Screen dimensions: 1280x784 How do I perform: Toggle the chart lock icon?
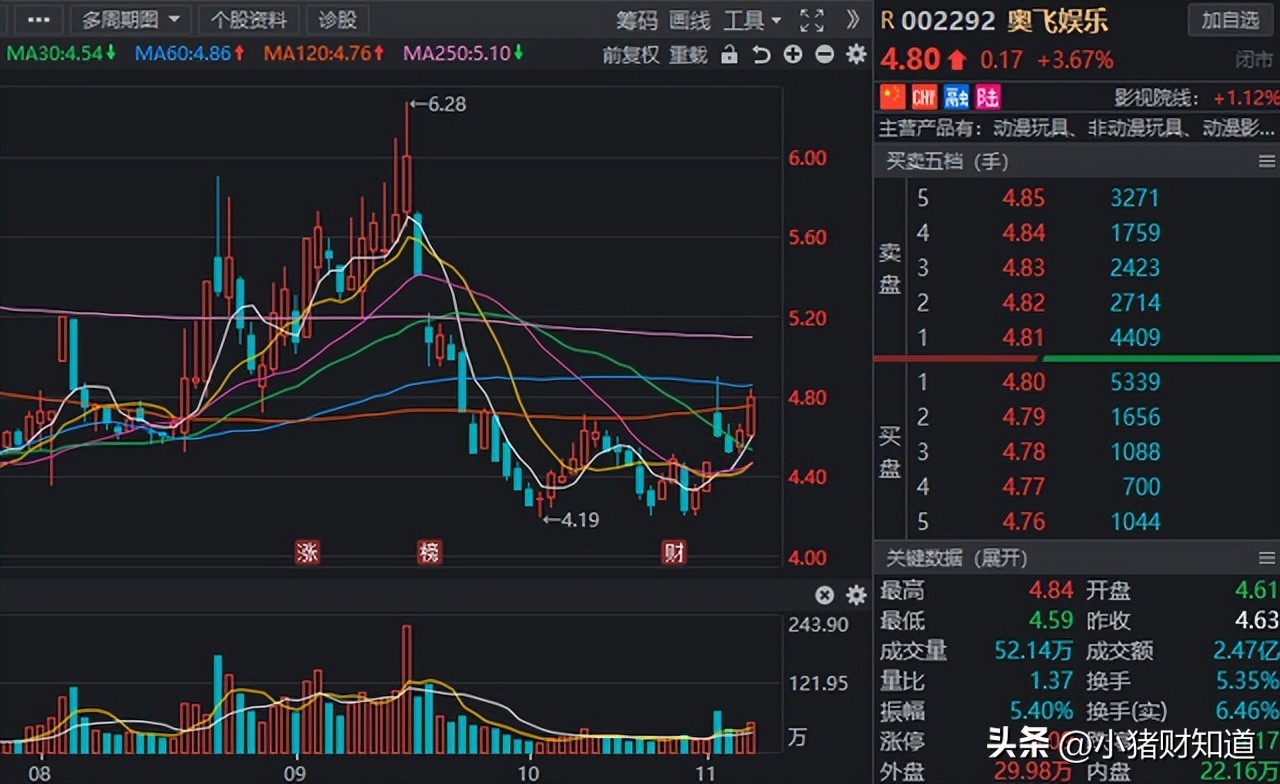coord(729,55)
